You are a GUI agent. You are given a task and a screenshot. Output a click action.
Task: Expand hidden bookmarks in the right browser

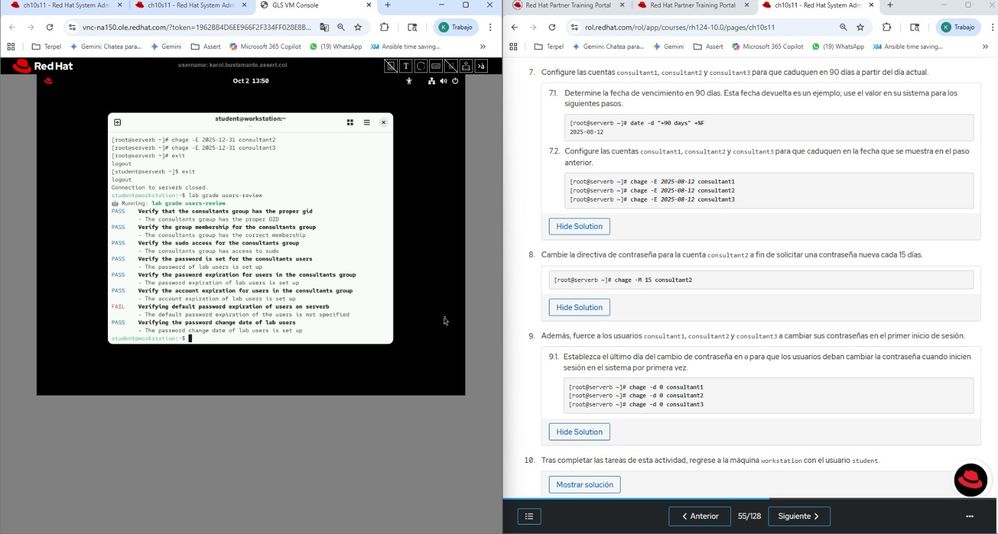(x=982, y=46)
